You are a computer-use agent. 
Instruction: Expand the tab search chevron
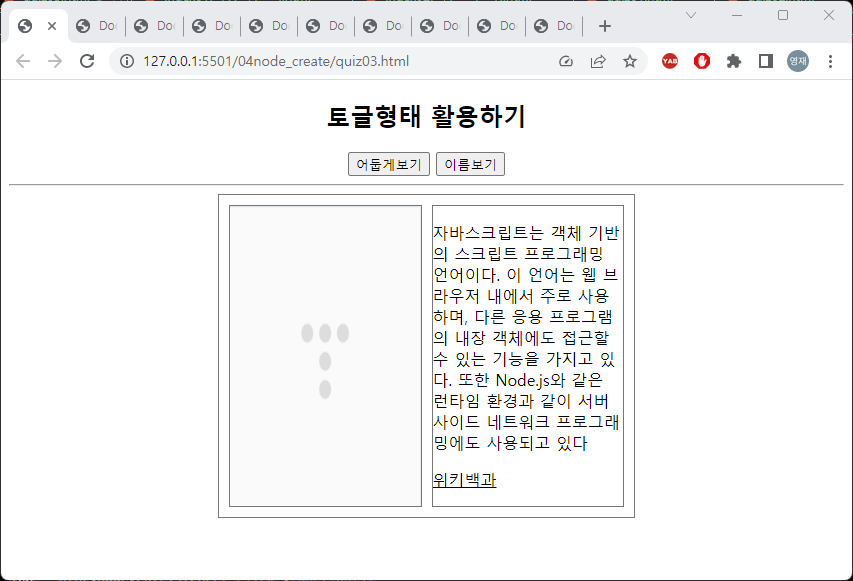click(x=691, y=15)
